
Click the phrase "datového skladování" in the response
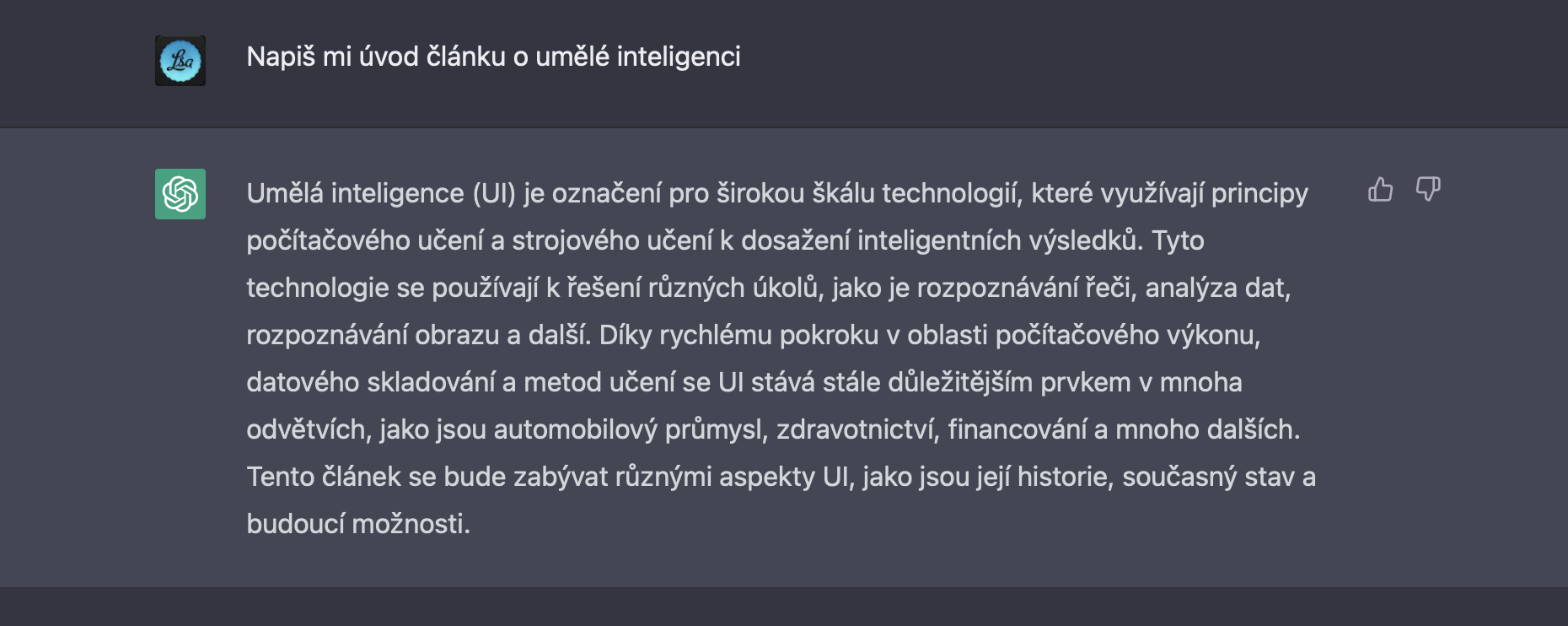point(370,382)
